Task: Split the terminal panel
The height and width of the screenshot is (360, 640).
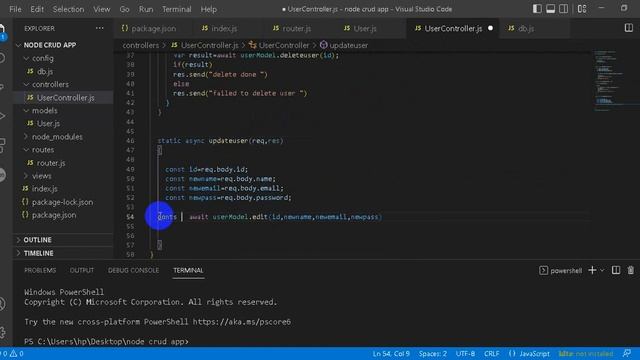Action: click(x=616, y=270)
